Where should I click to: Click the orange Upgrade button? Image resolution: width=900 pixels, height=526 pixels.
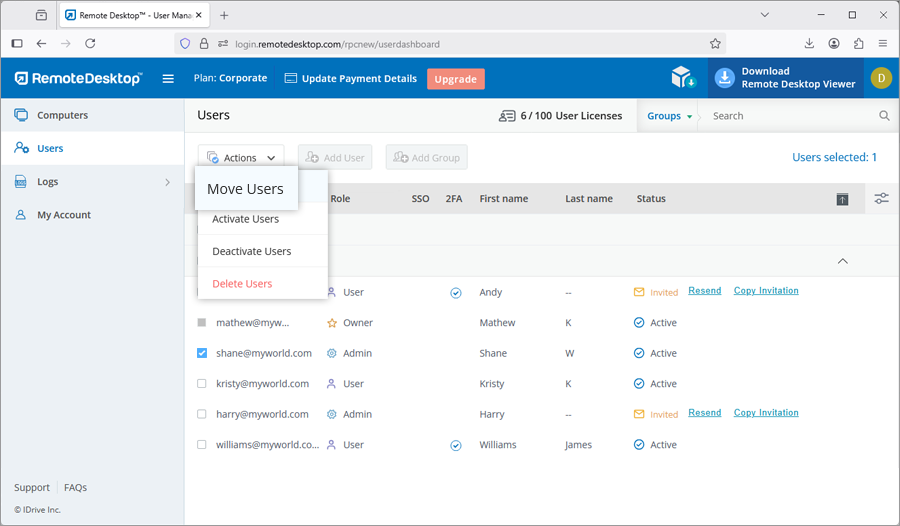click(455, 79)
